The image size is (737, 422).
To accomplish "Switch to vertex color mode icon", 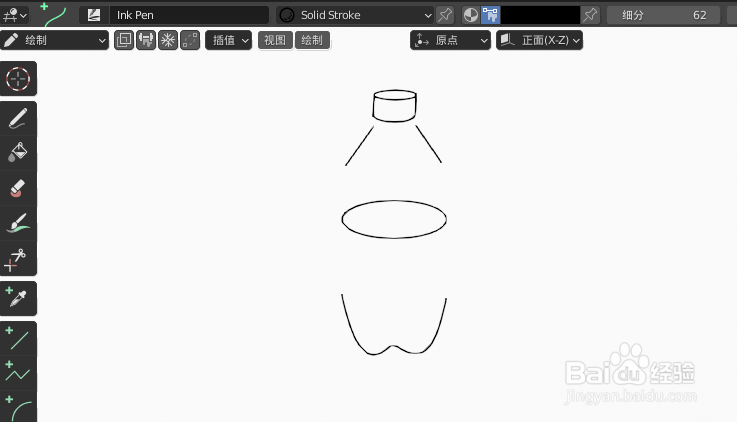I will [490, 15].
